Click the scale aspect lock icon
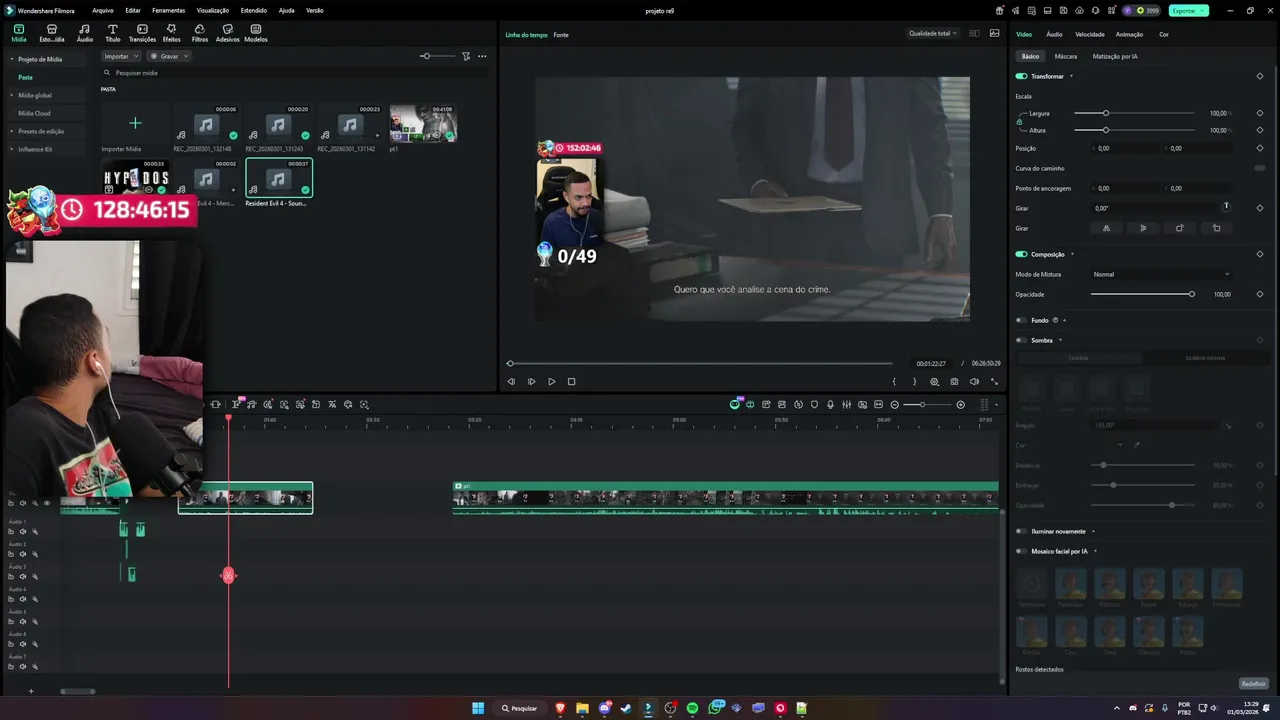1280x720 pixels. (1020, 122)
